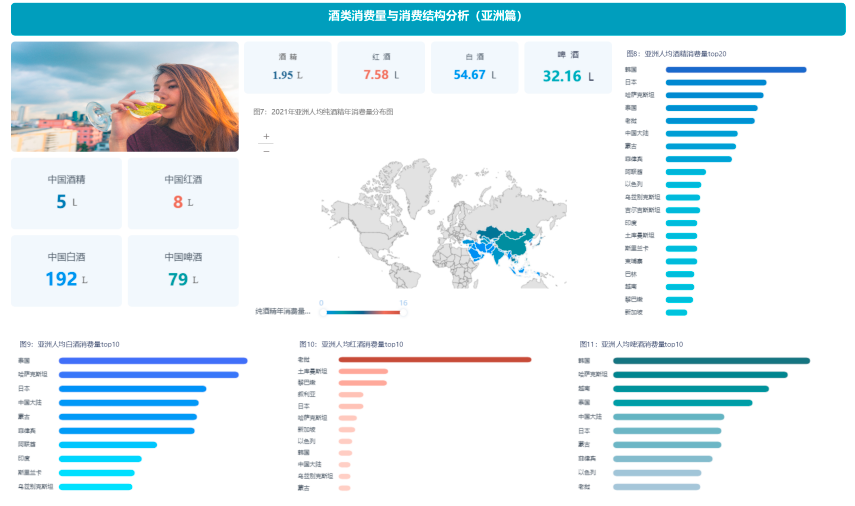
Task: Click the longest red bar in the 图10 chart
Action: pos(435,359)
